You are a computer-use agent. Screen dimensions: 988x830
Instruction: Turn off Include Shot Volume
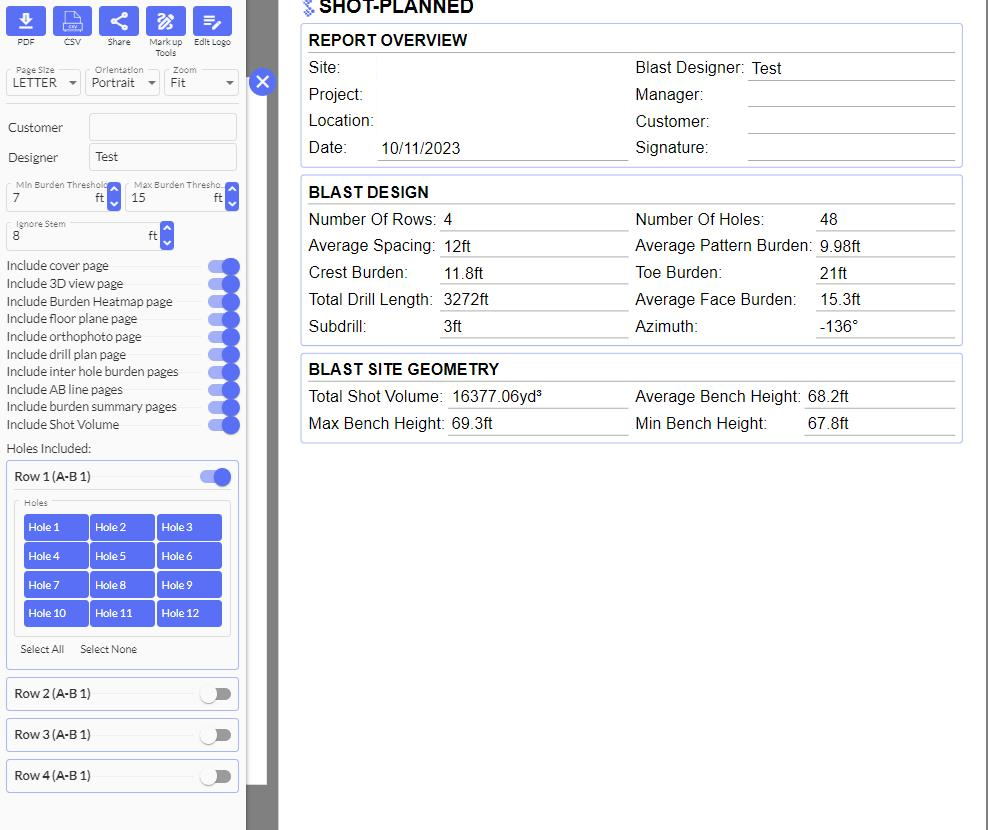coord(222,425)
